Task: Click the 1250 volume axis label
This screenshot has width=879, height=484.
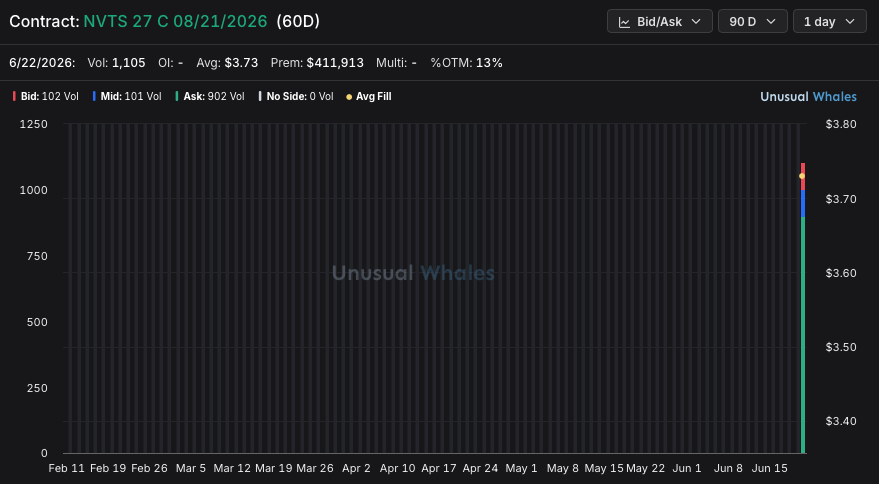Action: tap(34, 124)
